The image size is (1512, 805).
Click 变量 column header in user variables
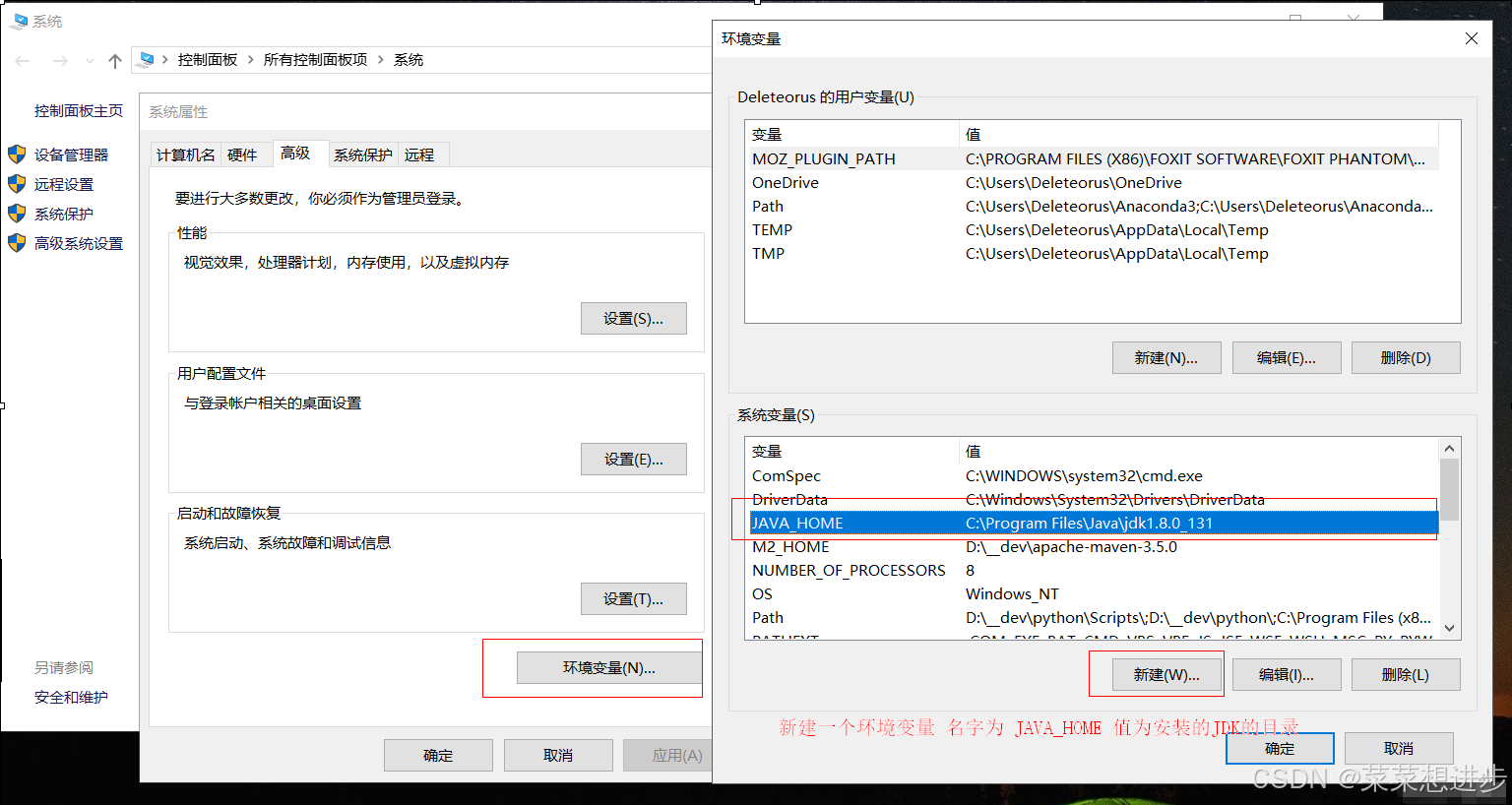pyautogui.click(x=852, y=135)
